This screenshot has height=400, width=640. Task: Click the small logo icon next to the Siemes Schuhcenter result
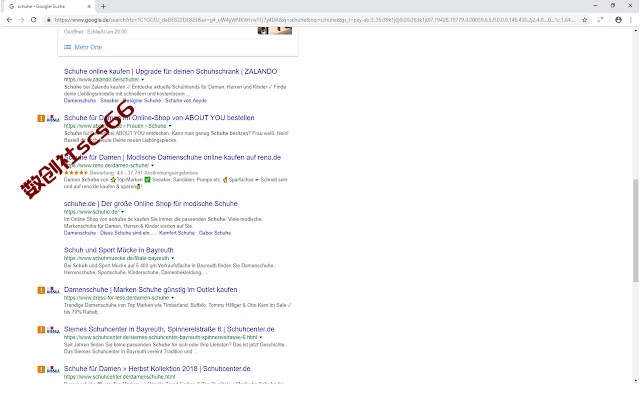point(53,330)
